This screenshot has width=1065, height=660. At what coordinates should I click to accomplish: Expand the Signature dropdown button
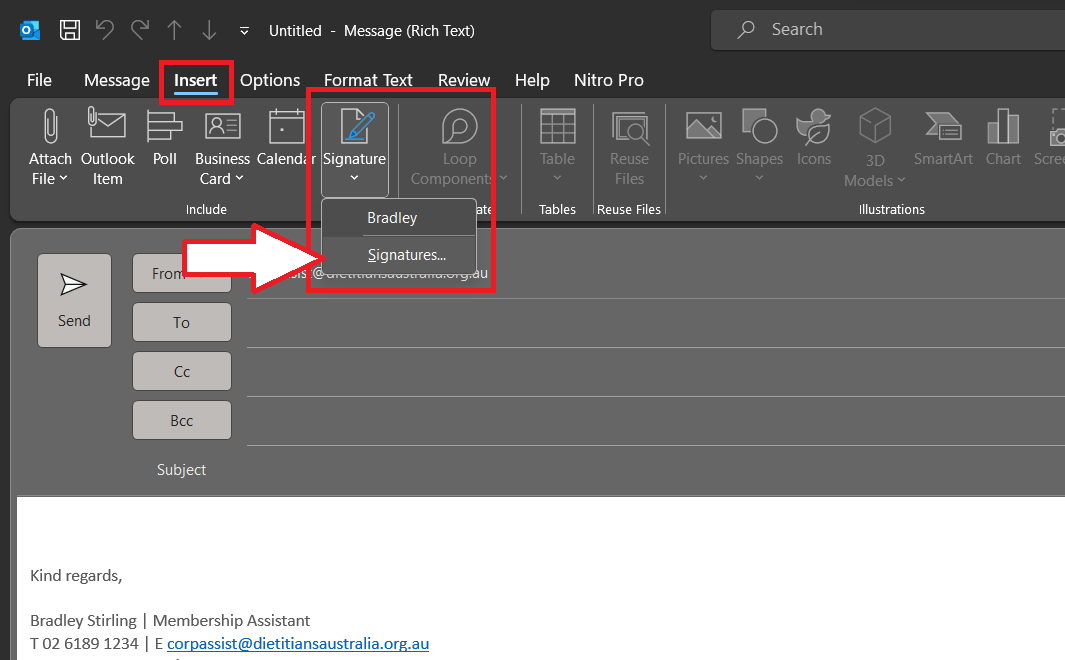354,178
